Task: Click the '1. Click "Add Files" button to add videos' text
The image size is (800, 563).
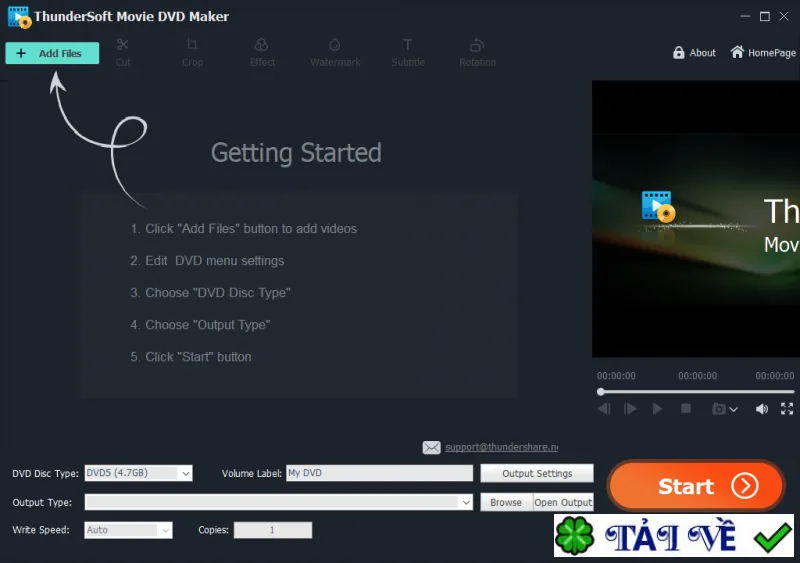Action: coord(243,229)
